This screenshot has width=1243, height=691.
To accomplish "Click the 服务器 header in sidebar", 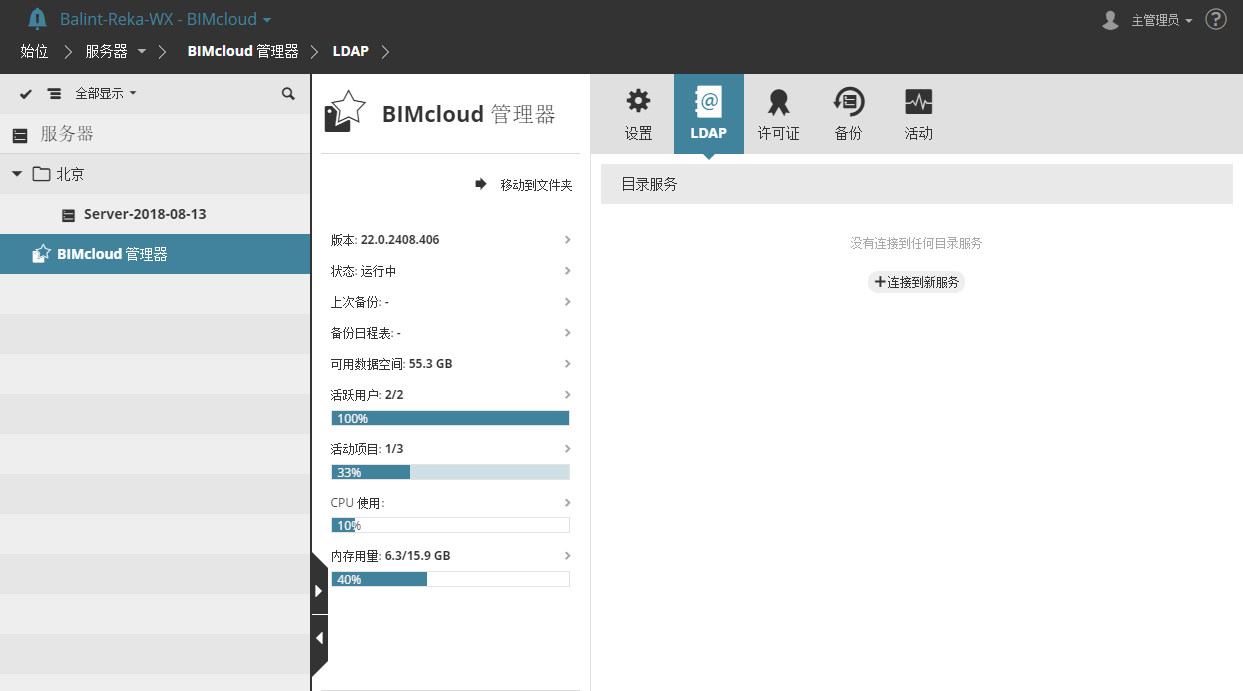I will click(x=155, y=134).
